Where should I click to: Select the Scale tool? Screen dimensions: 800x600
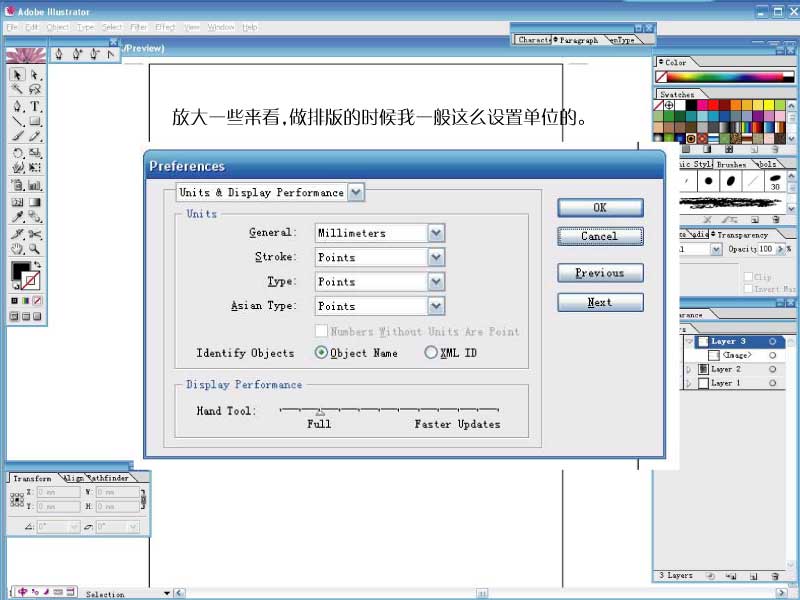(x=34, y=153)
